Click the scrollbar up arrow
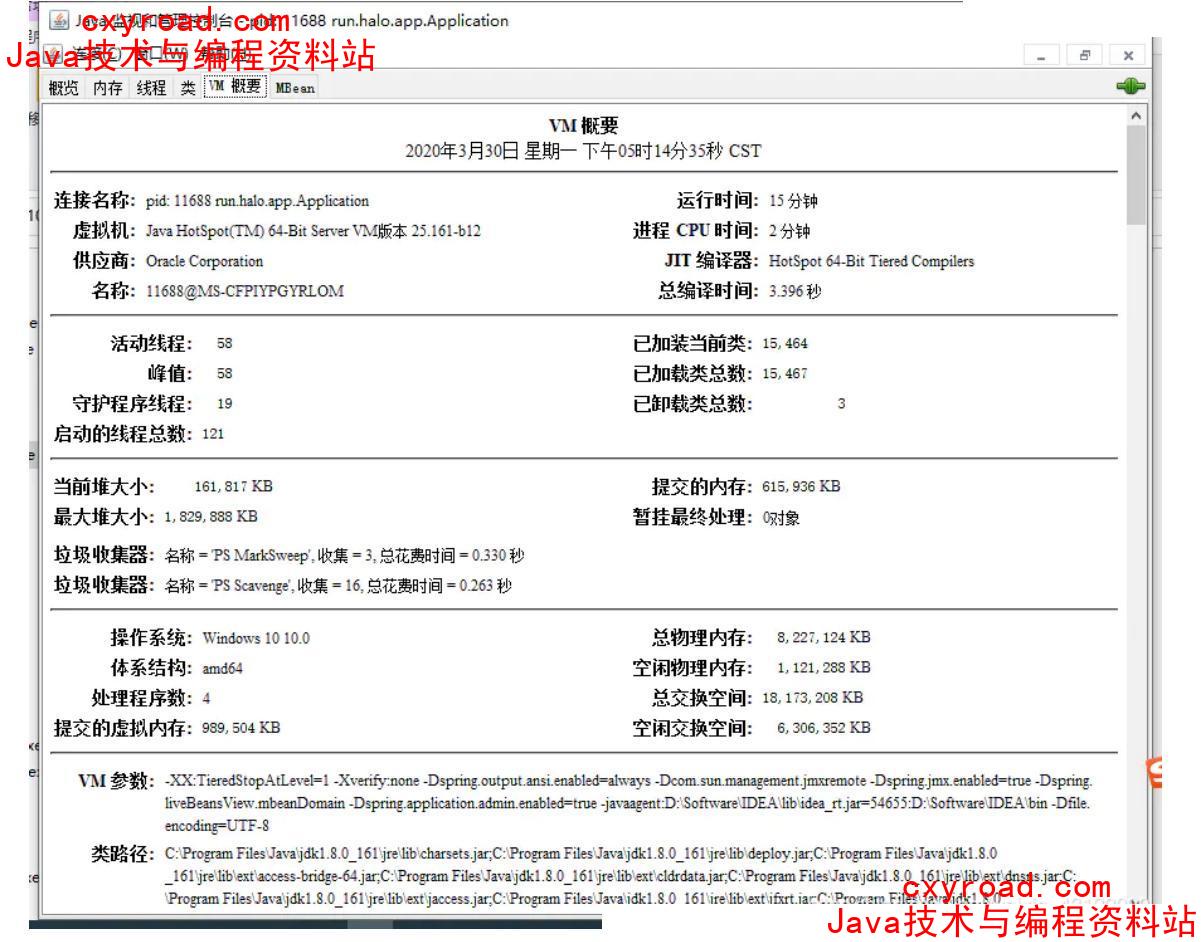This screenshot has width=1203, height=942. point(1135,116)
